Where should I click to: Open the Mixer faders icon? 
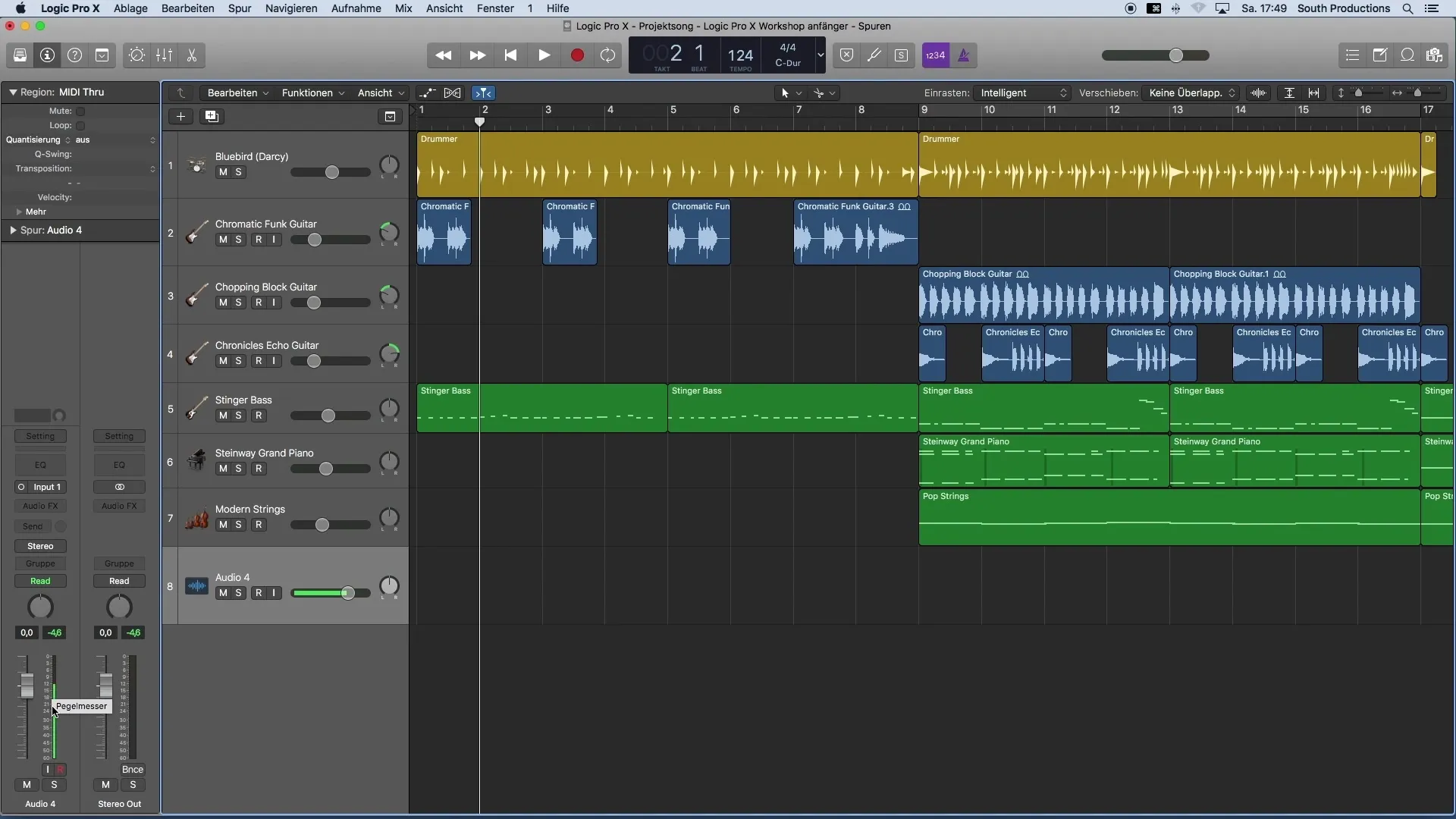[x=165, y=55]
